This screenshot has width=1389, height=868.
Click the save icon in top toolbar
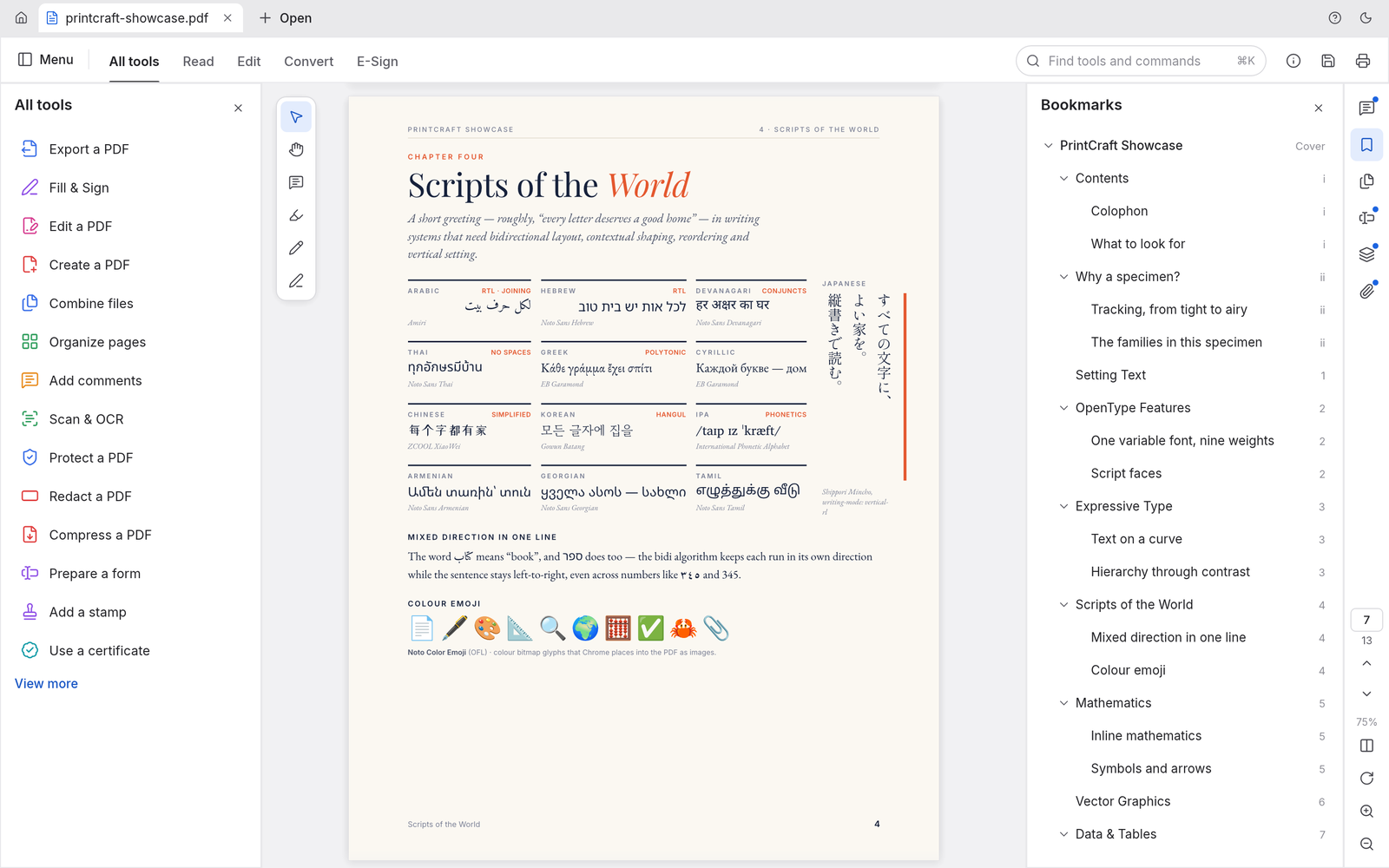tap(1328, 61)
